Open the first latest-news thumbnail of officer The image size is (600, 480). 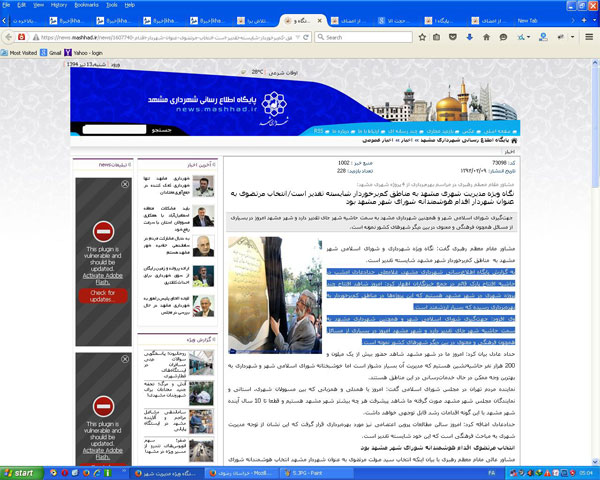click(203, 186)
